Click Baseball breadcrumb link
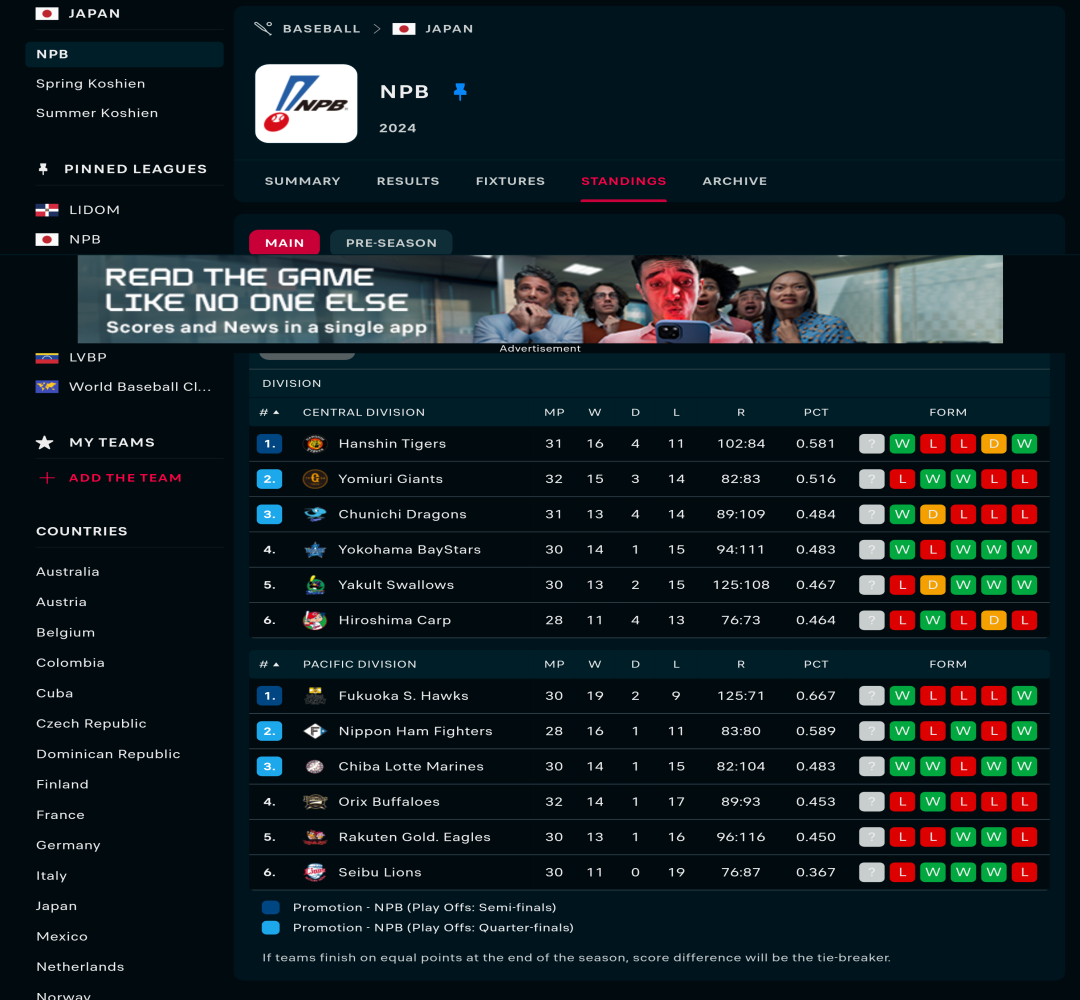 [x=322, y=28]
